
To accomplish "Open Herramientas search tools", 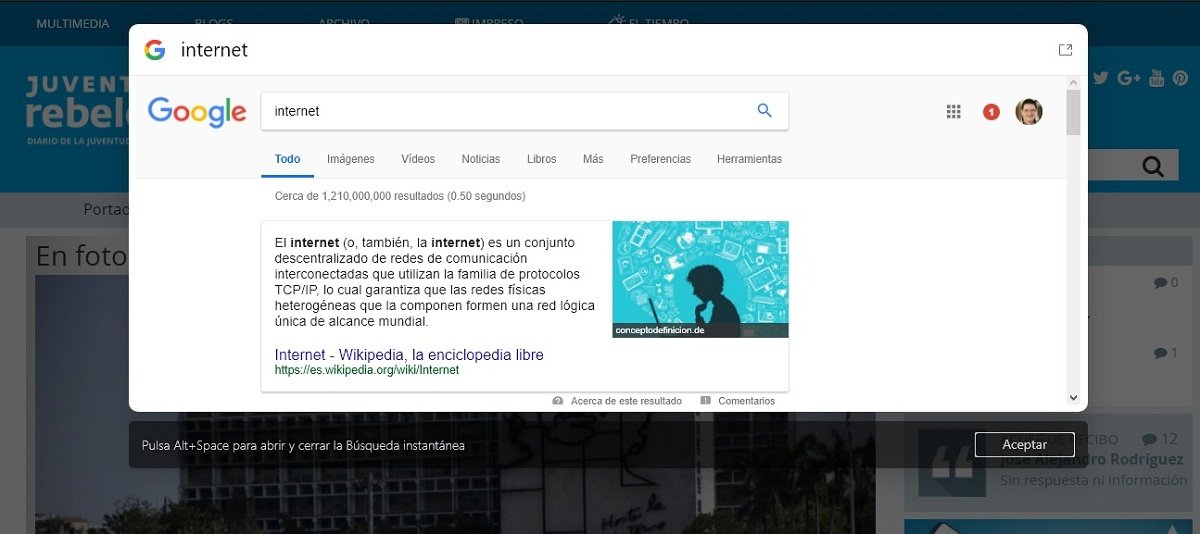I will tap(749, 159).
